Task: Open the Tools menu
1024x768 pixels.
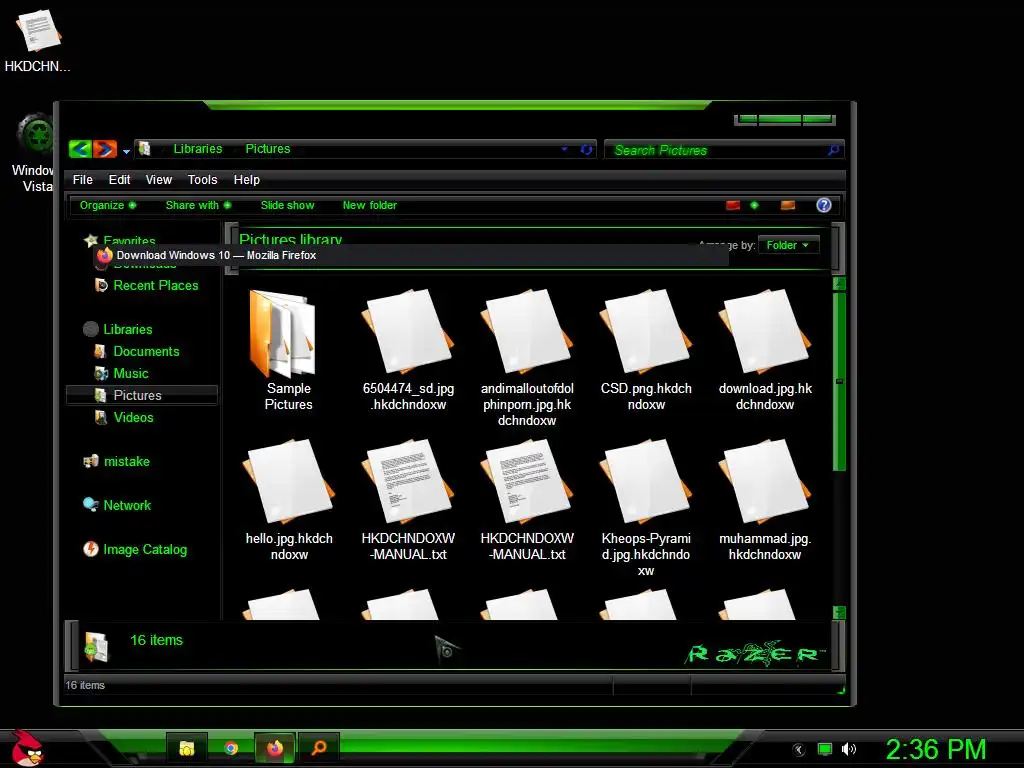Action: tap(202, 180)
